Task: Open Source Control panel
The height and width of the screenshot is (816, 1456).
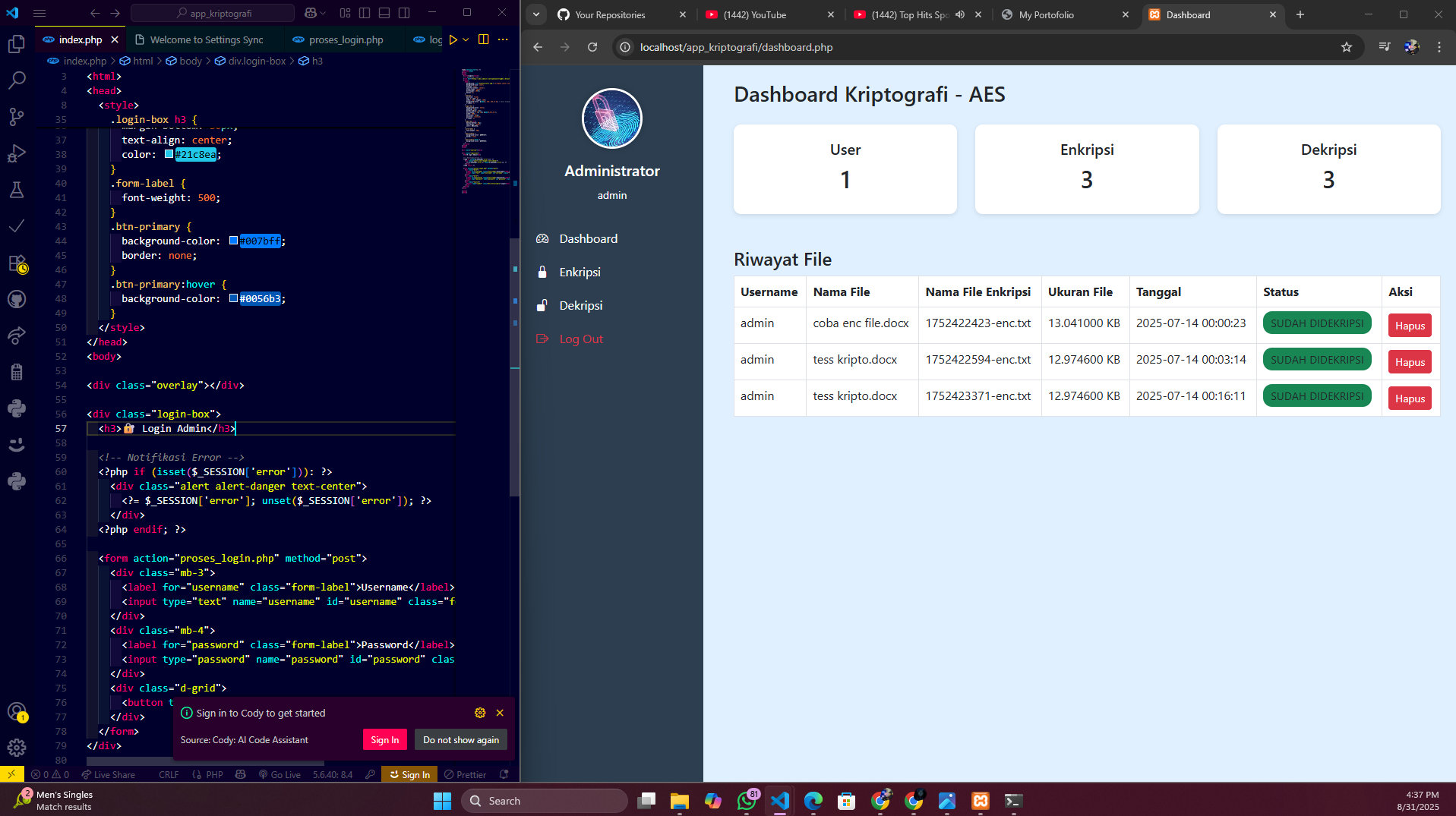Action: [17, 117]
